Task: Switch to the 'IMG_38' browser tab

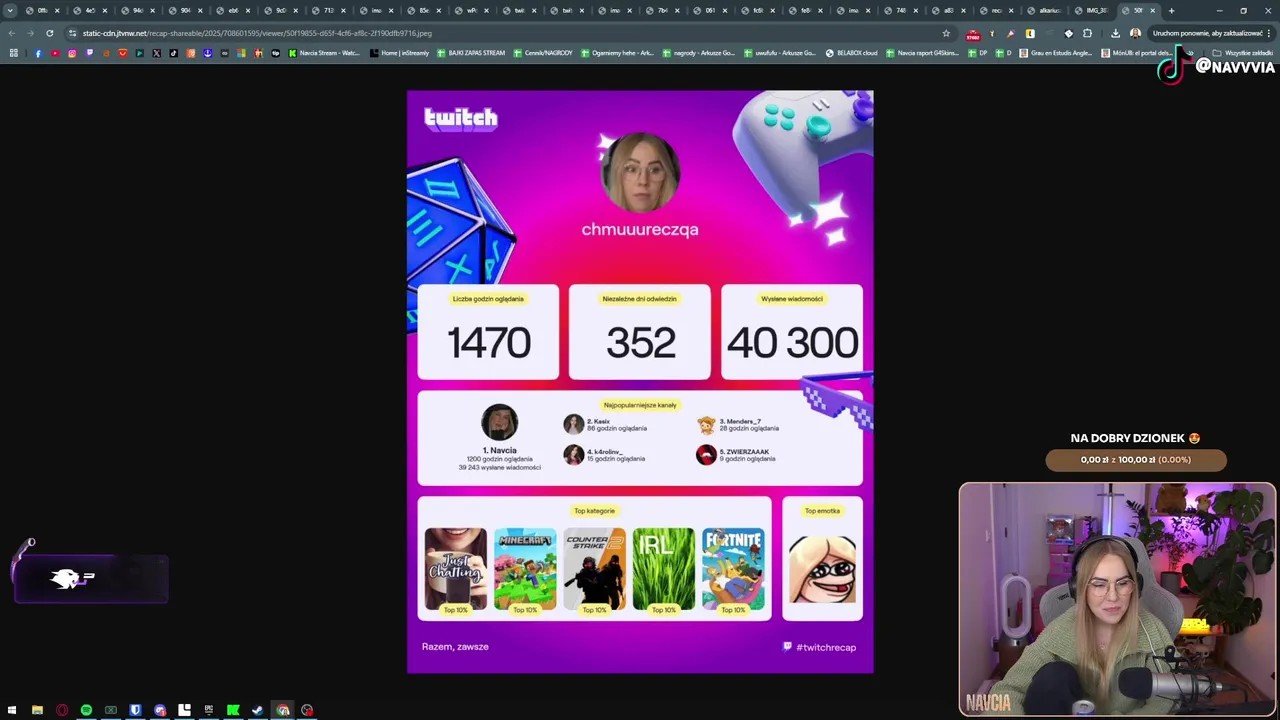Action: click(1092, 10)
